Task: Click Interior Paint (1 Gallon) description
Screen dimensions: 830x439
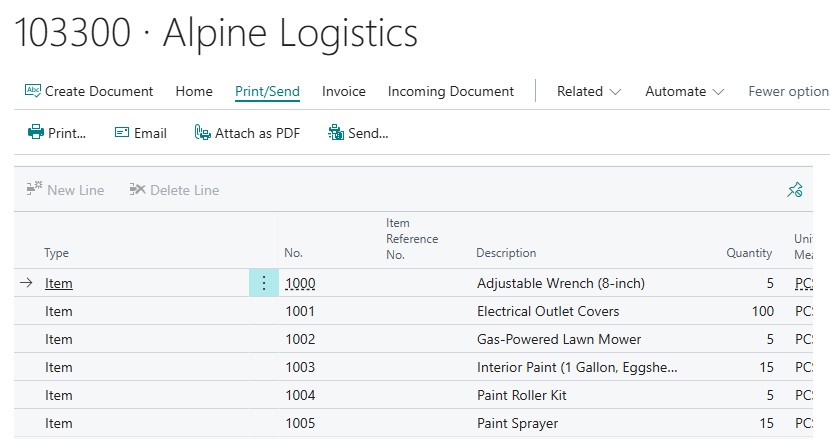Action: click(577, 368)
